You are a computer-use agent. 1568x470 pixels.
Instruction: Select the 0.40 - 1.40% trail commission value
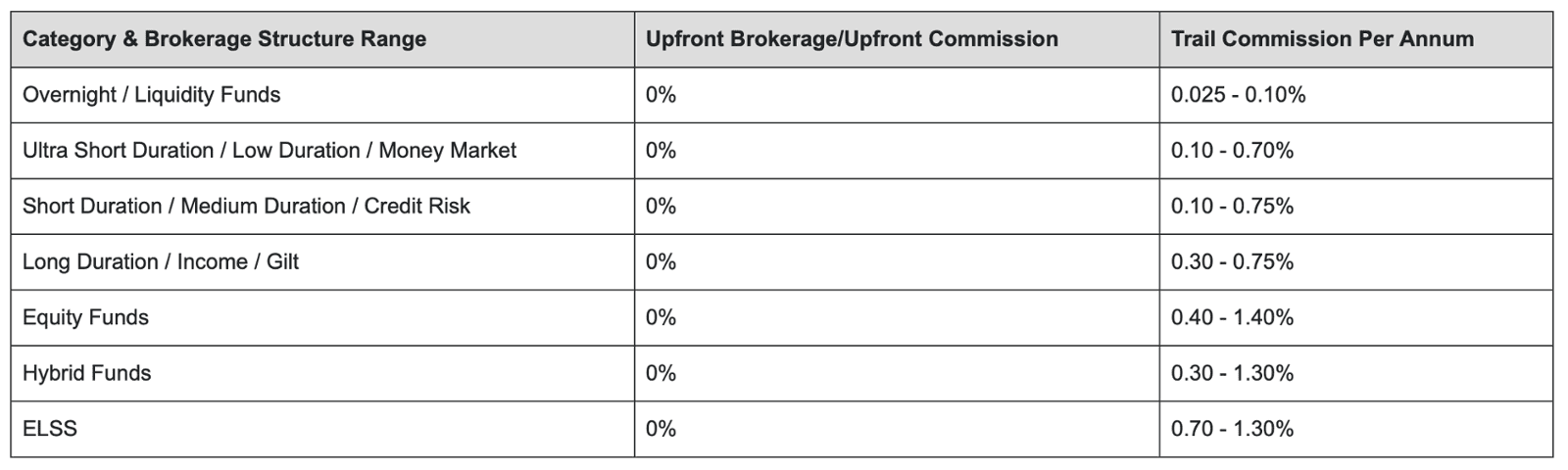click(1232, 318)
